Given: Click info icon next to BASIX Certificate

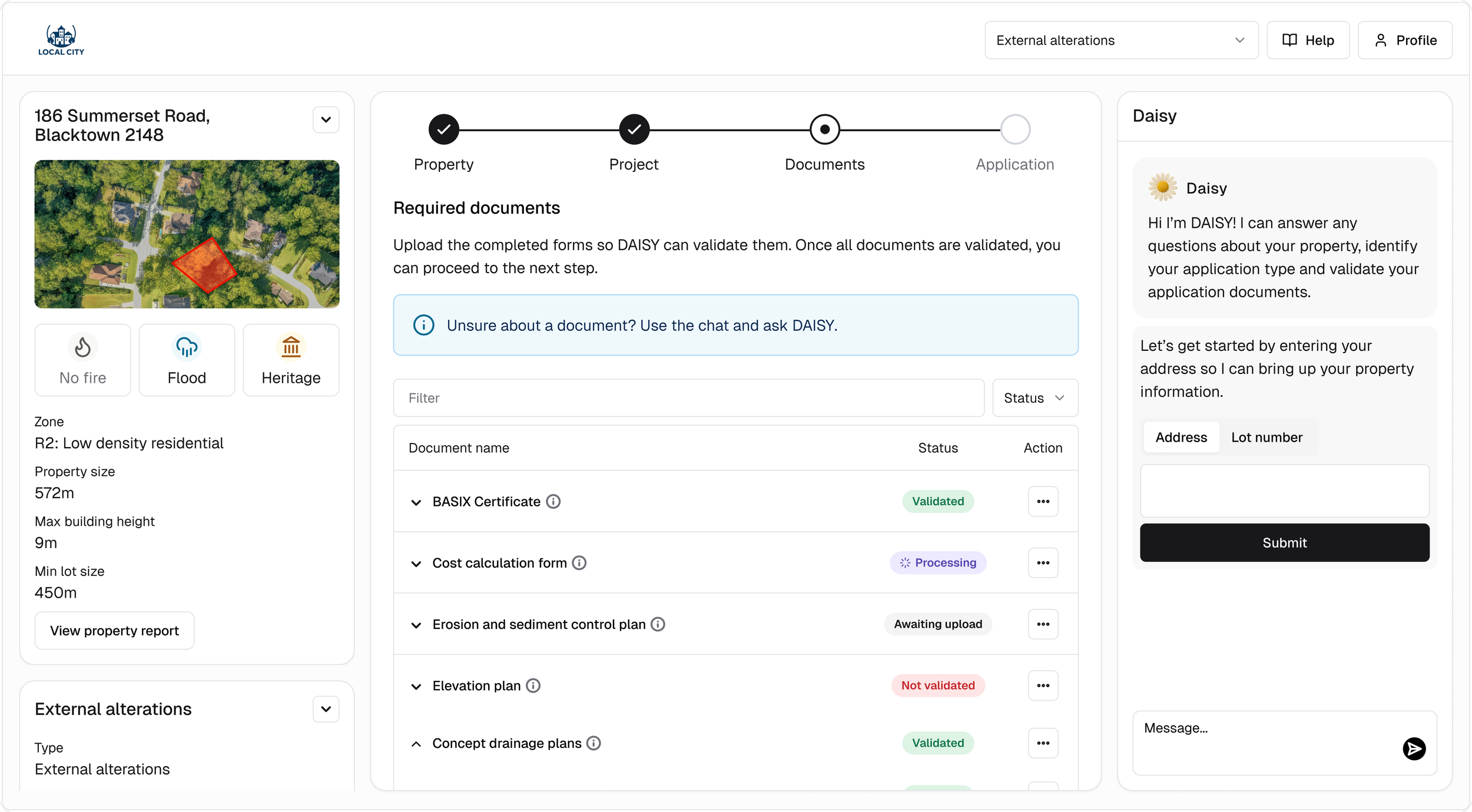Looking at the screenshot, I should click(x=553, y=501).
